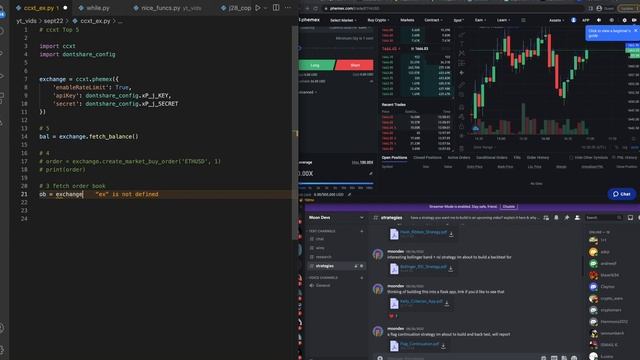Run the Python file with the editor play button
The height and width of the screenshot is (360, 640).
pyautogui.click(x=258, y=8)
